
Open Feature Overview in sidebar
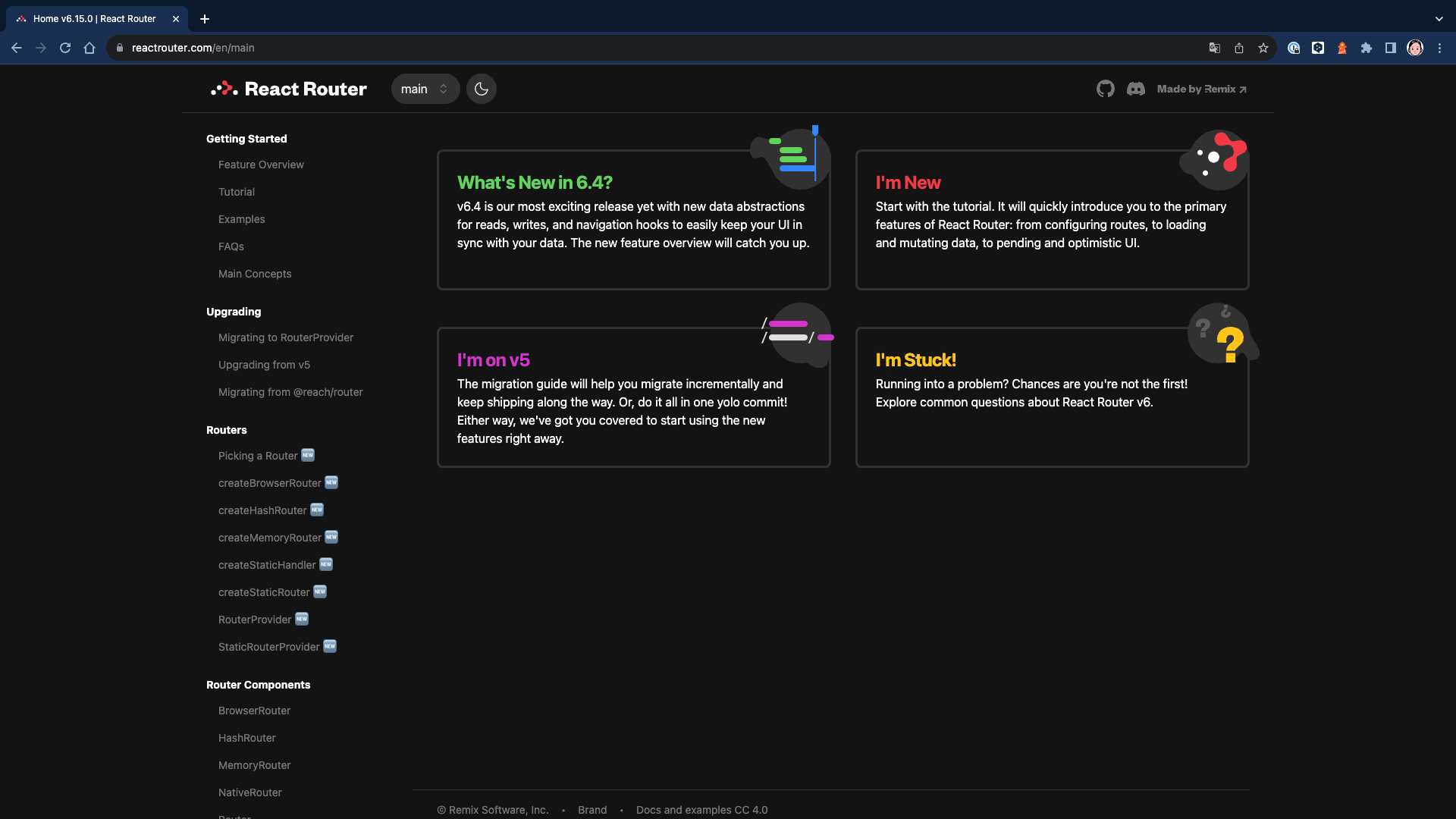click(x=261, y=165)
